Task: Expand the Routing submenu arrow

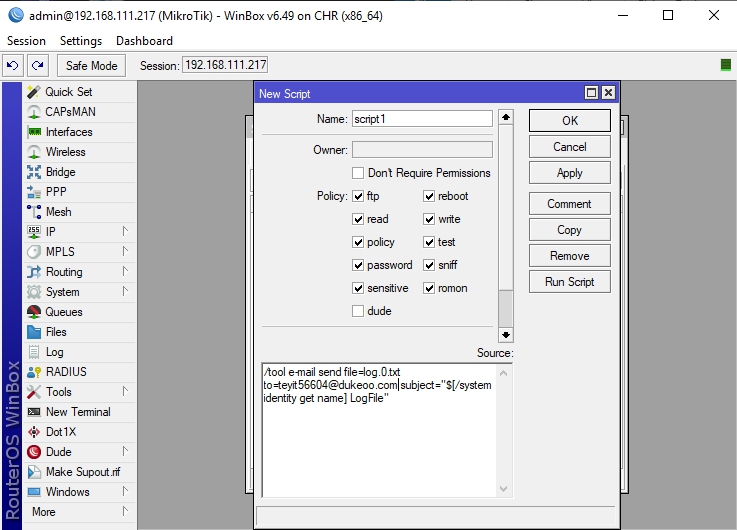Action: point(125,271)
